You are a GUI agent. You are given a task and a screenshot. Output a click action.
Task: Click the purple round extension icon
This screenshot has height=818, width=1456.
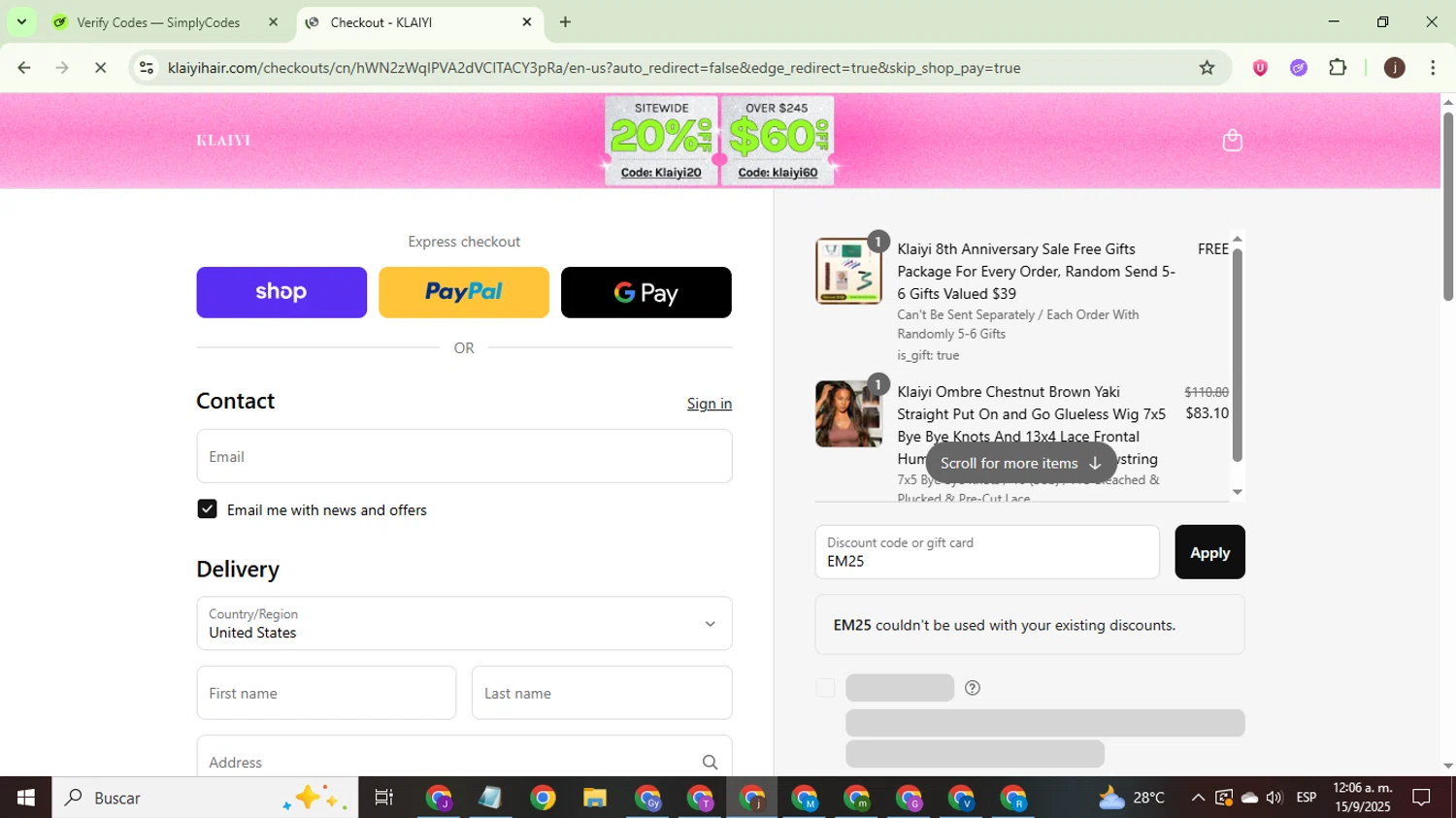(1299, 68)
